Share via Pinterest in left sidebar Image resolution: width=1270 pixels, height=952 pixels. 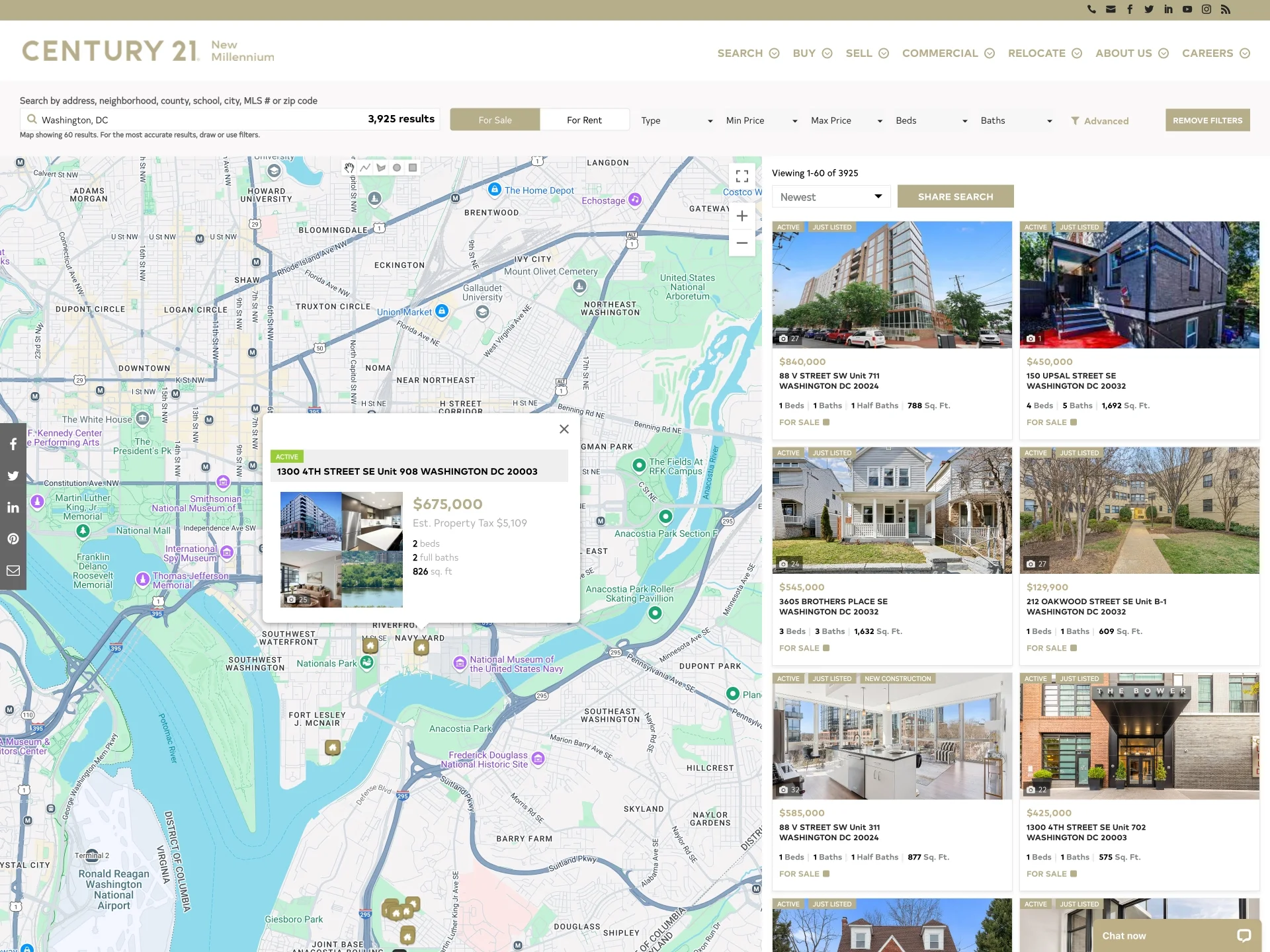[13, 539]
